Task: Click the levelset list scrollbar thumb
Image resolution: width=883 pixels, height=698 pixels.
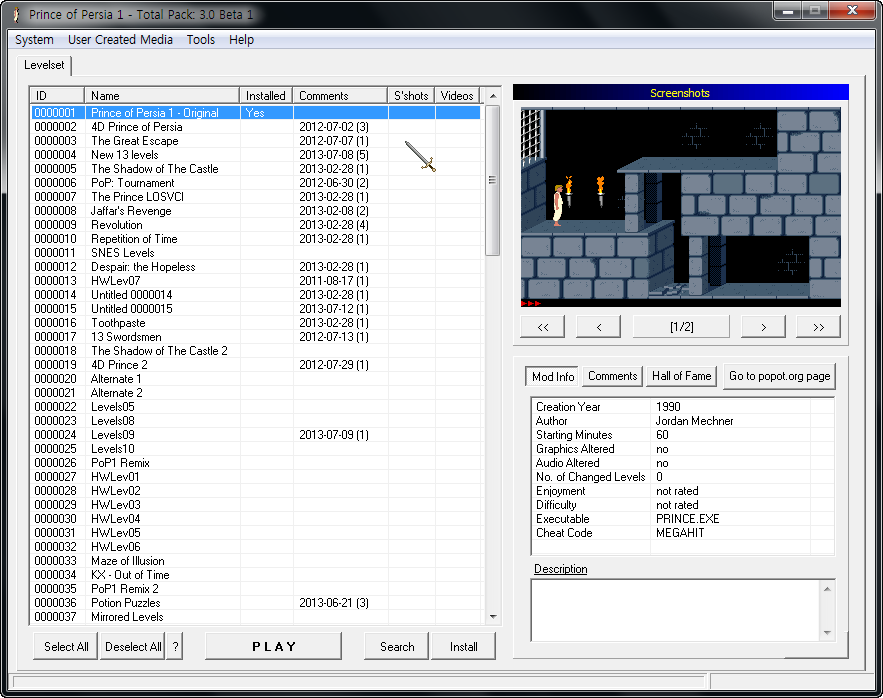Action: coord(493,180)
